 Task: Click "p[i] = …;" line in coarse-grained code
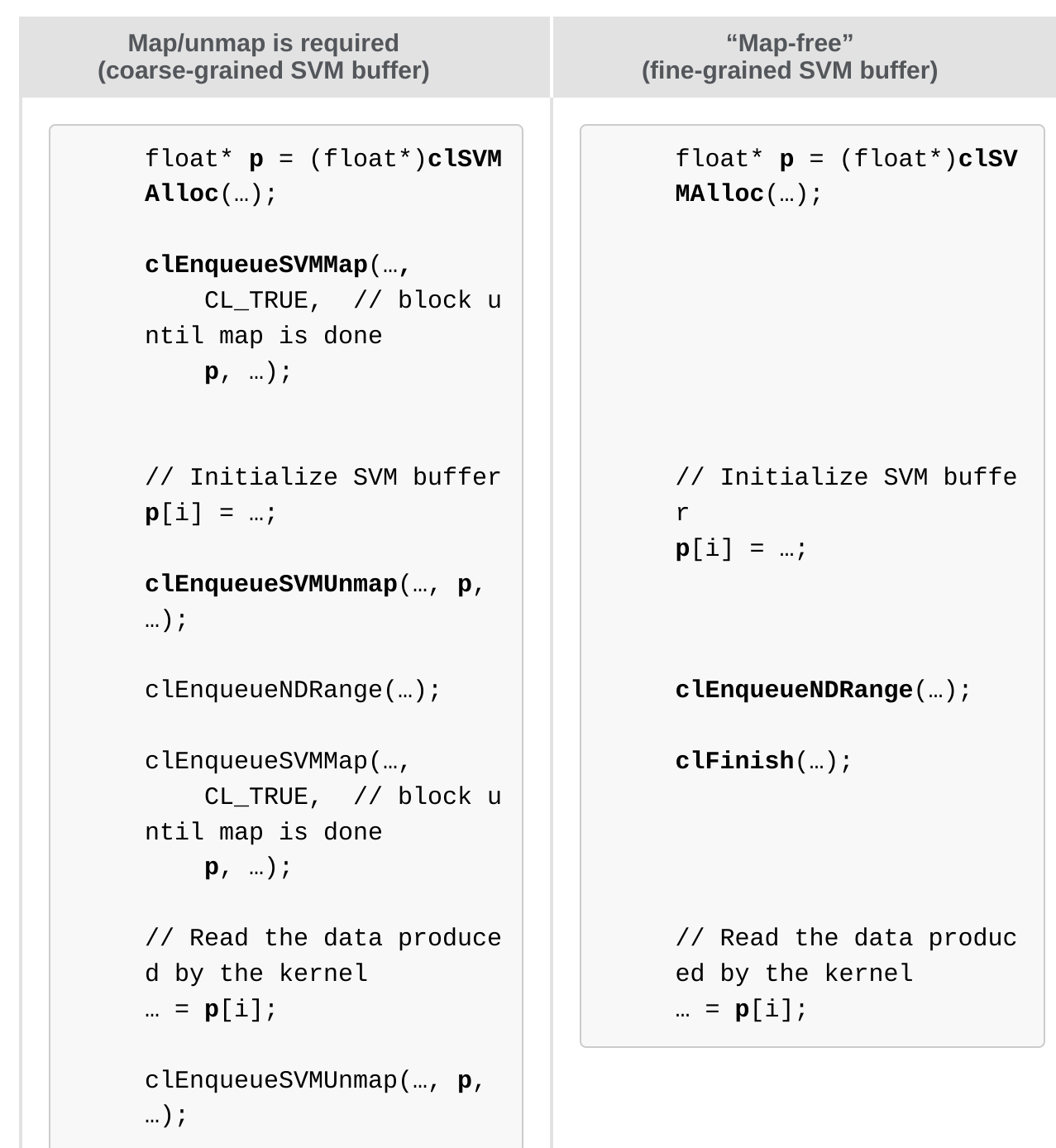tap(211, 514)
